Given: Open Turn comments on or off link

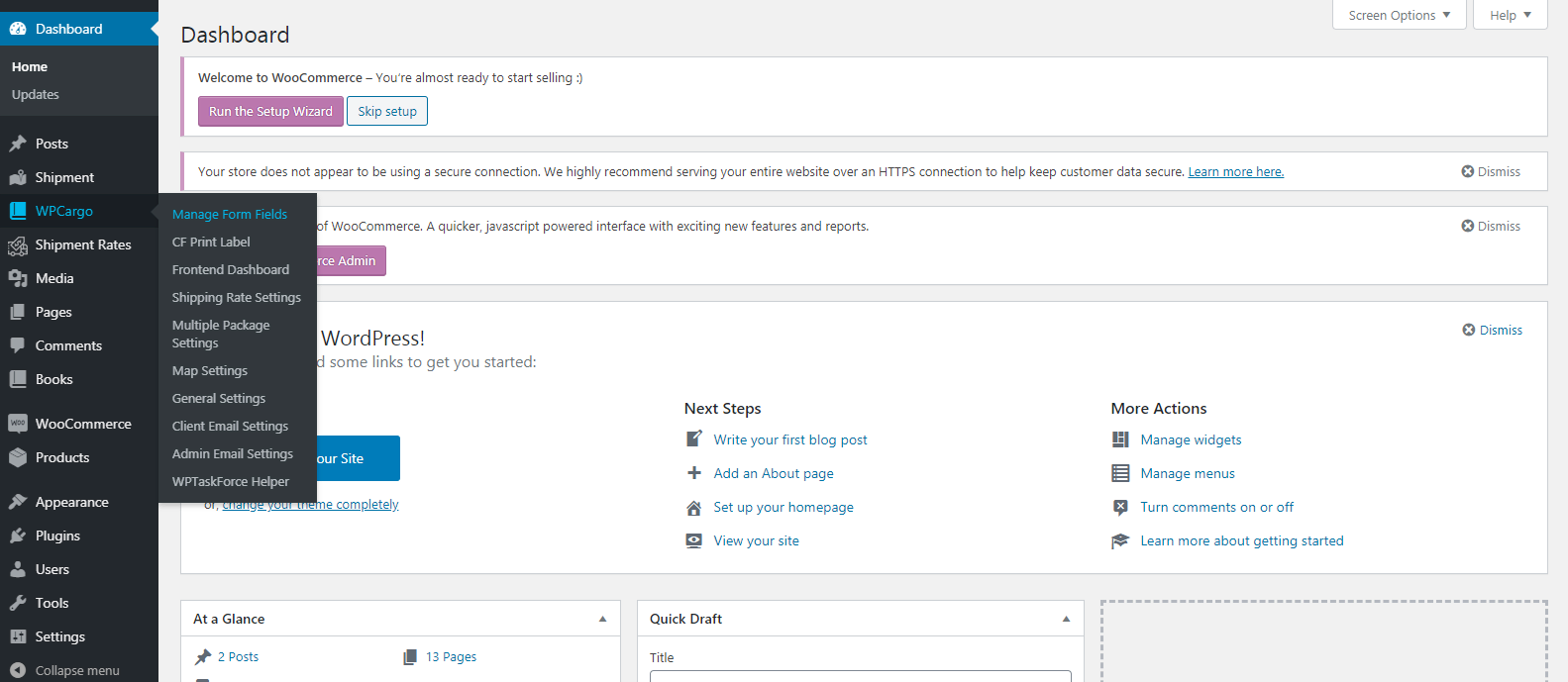Looking at the screenshot, I should pos(1217,507).
